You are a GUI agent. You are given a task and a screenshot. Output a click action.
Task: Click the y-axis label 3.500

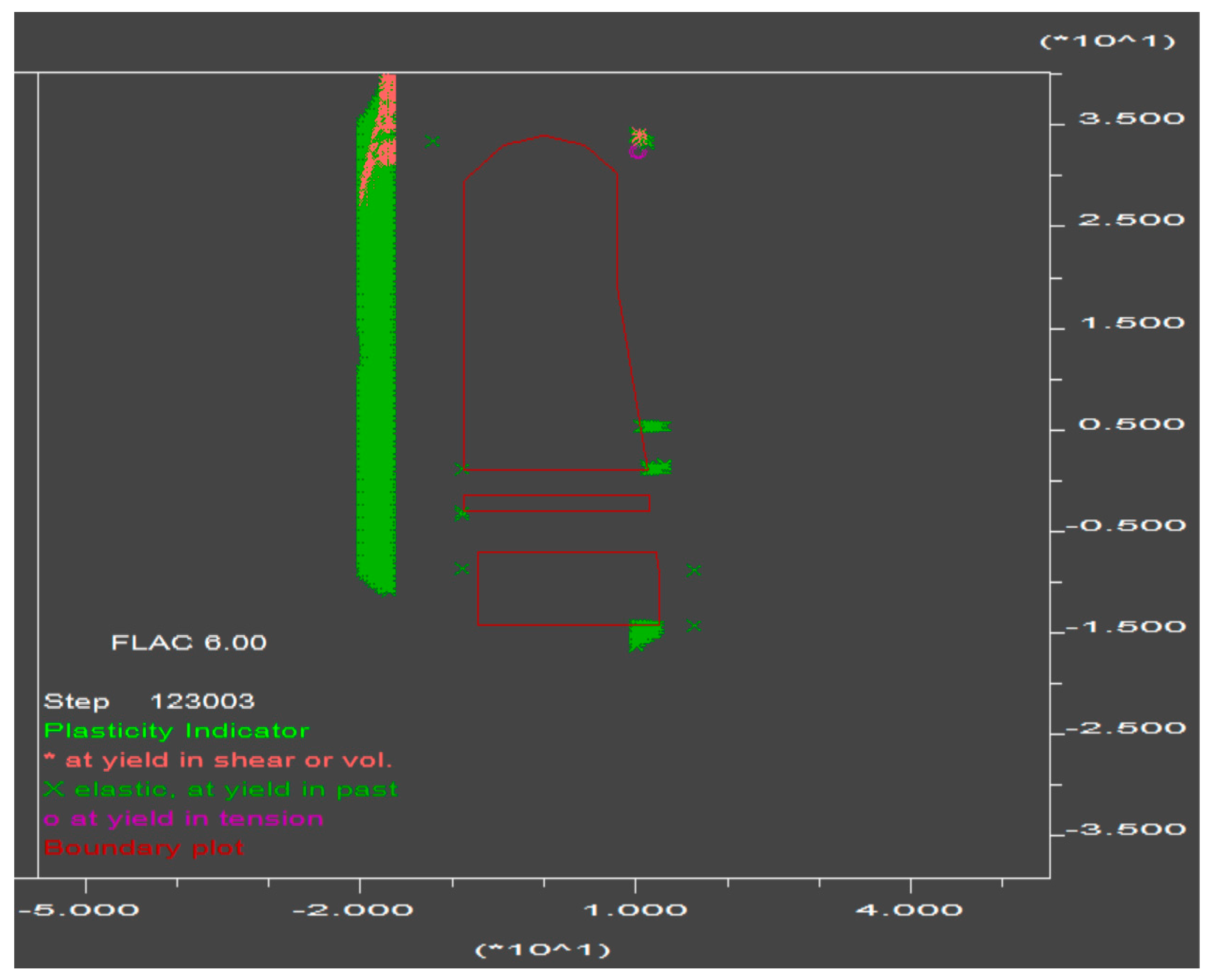(x=1132, y=119)
